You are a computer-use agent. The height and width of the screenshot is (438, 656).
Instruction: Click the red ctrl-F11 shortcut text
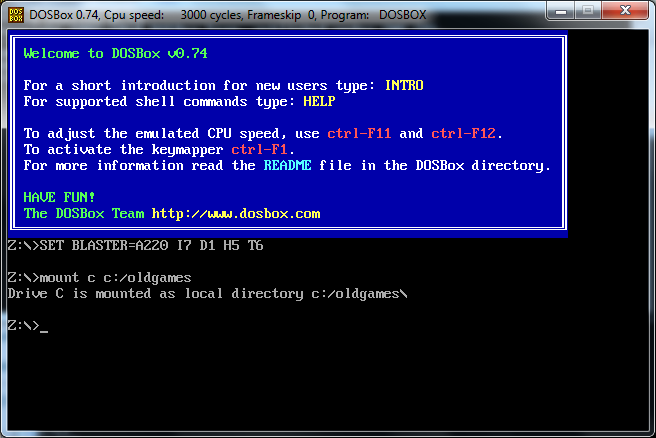coord(359,133)
